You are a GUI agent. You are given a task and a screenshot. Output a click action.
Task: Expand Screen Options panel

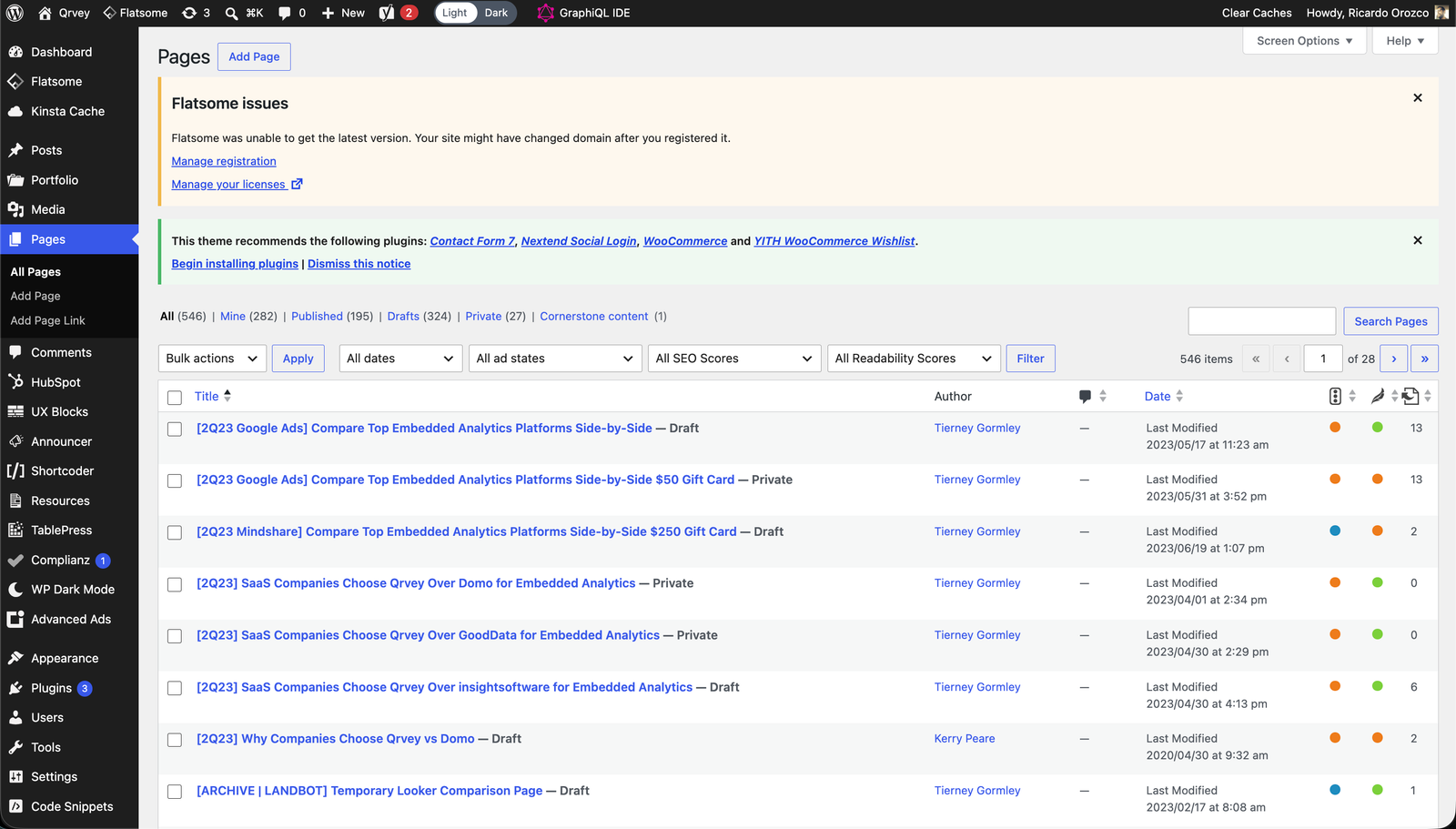pos(1304,41)
